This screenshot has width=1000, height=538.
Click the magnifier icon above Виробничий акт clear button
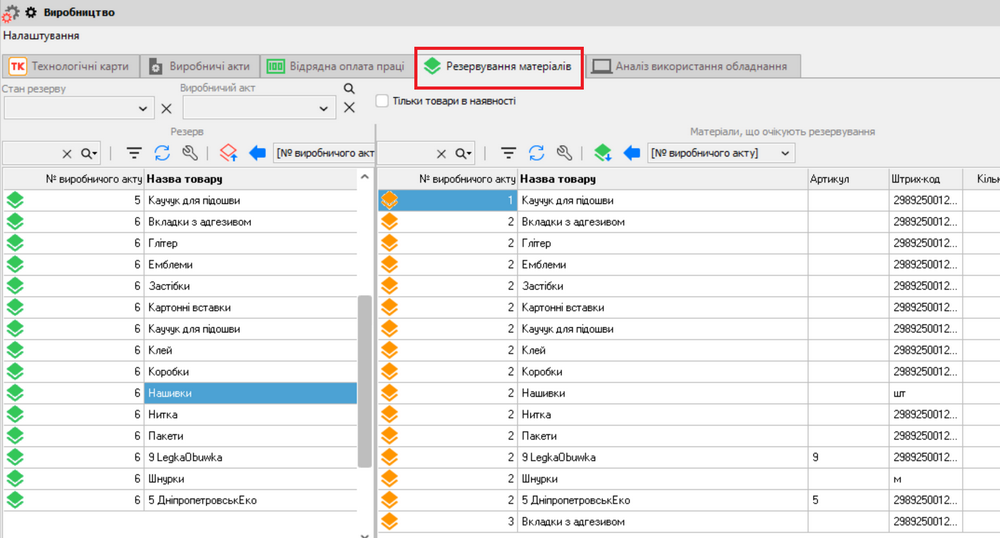tap(349, 89)
